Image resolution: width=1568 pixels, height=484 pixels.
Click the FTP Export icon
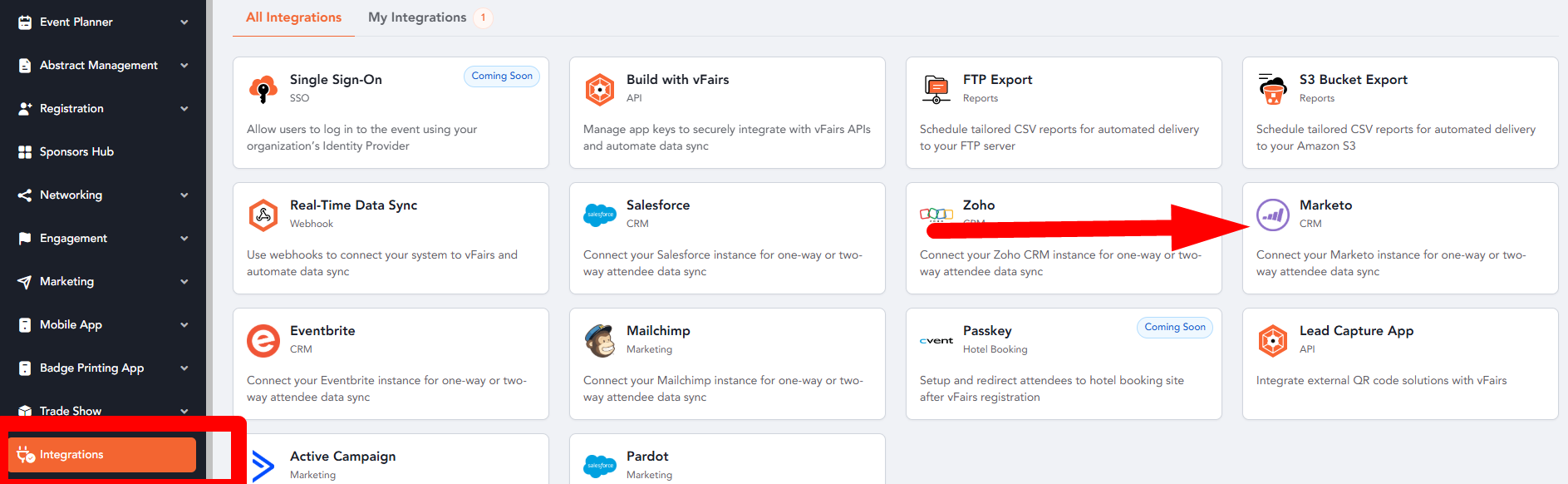point(936,89)
